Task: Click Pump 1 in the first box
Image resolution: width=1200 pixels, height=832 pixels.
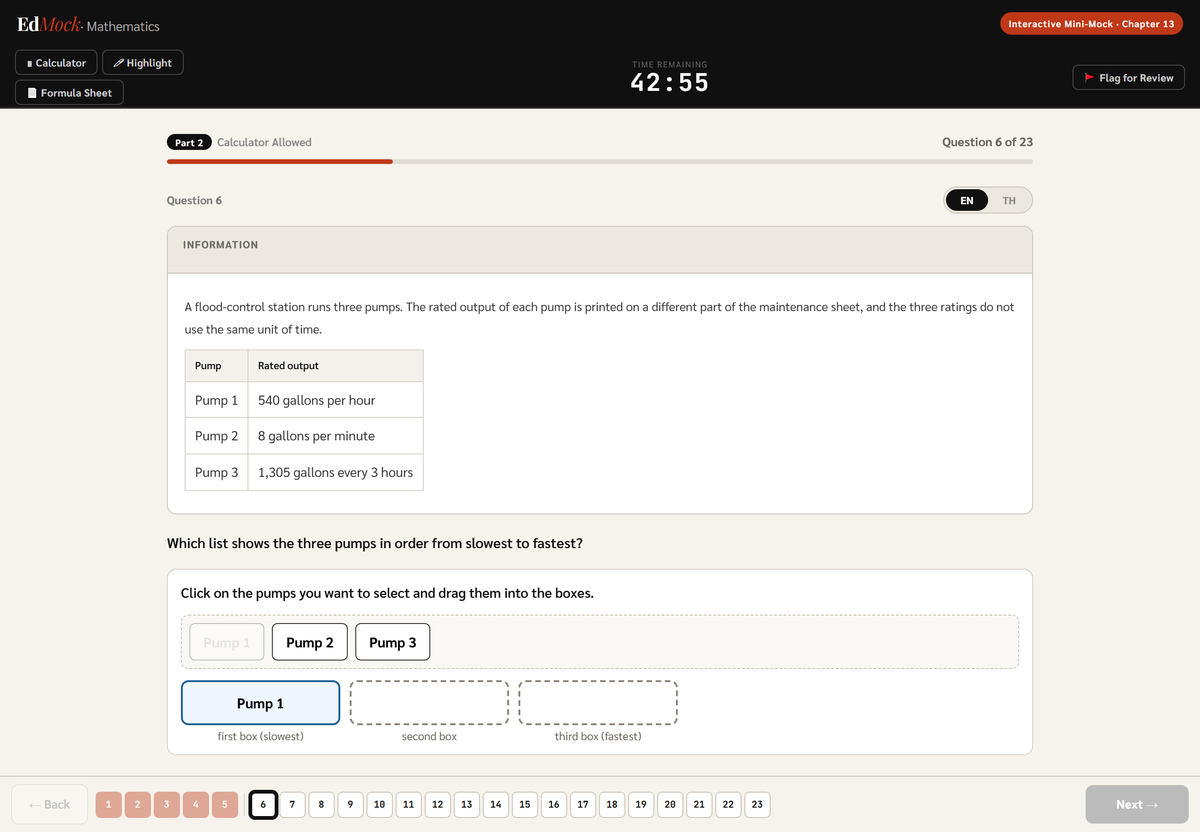Action: pyautogui.click(x=261, y=703)
